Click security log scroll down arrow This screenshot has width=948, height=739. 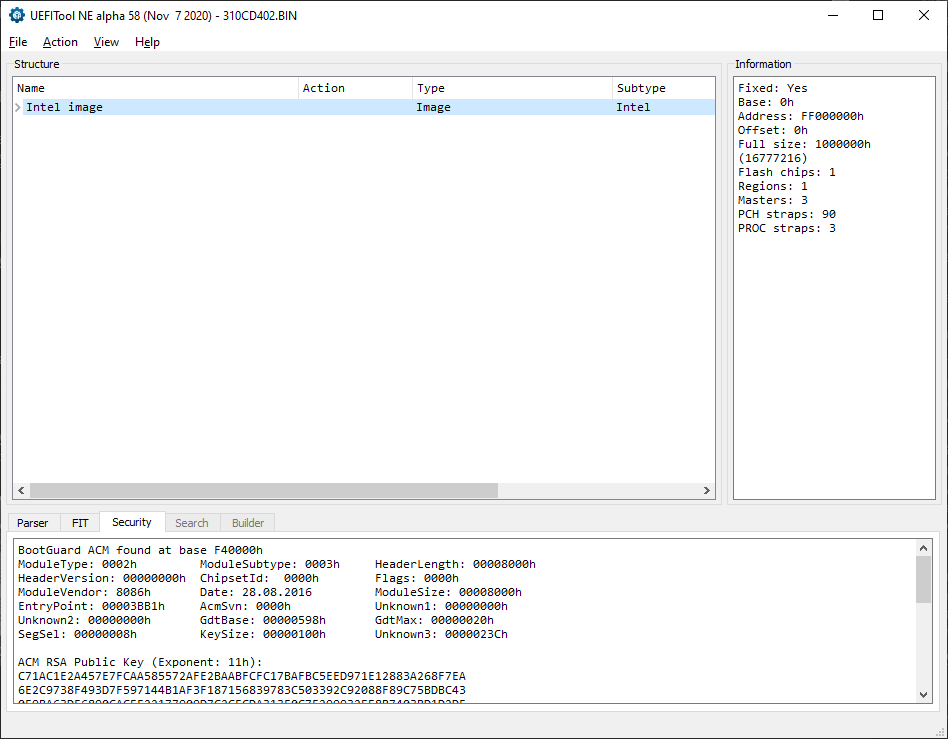[x=923, y=695]
